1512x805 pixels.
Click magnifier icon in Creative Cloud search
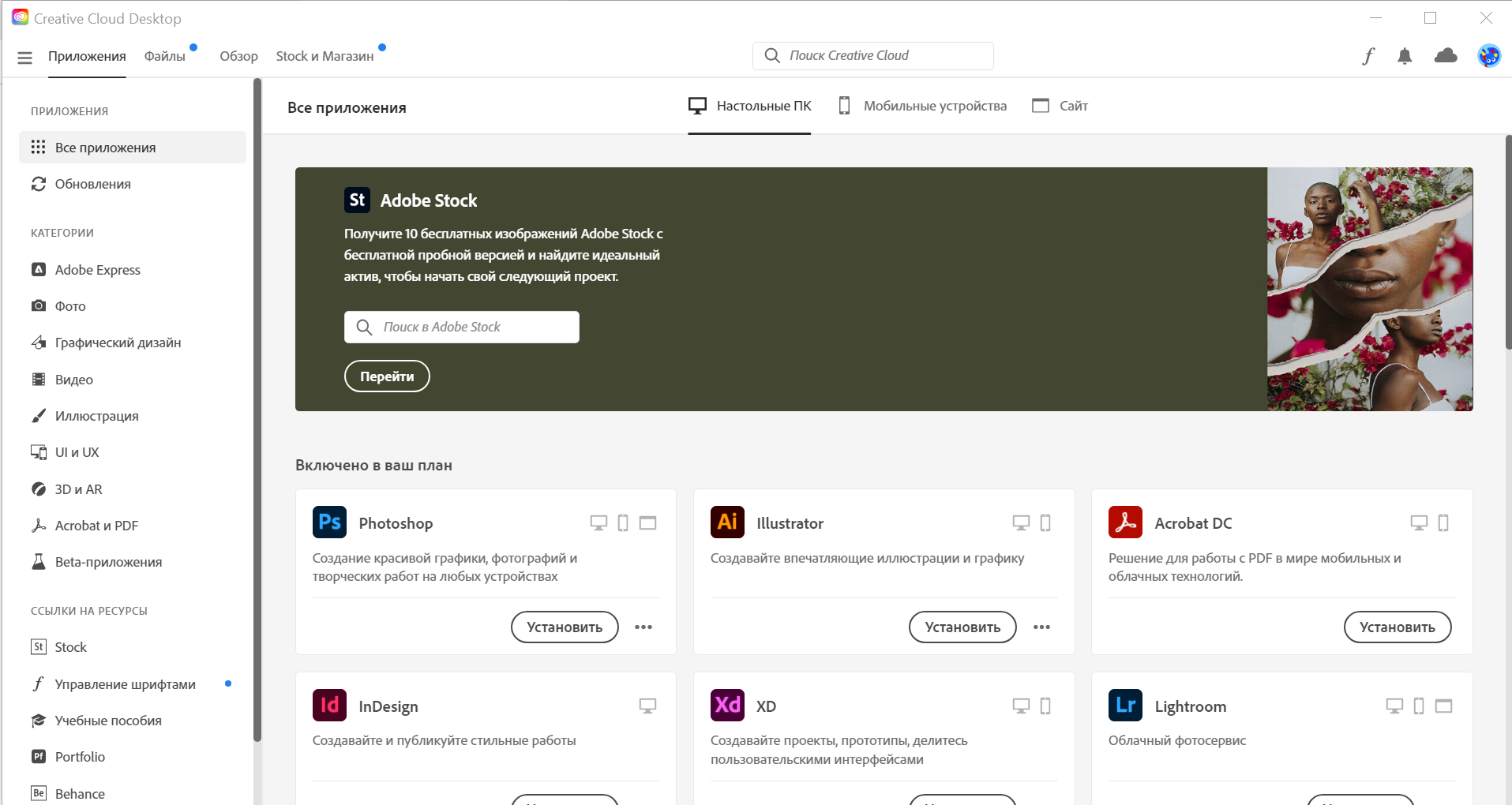pyautogui.click(x=772, y=55)
